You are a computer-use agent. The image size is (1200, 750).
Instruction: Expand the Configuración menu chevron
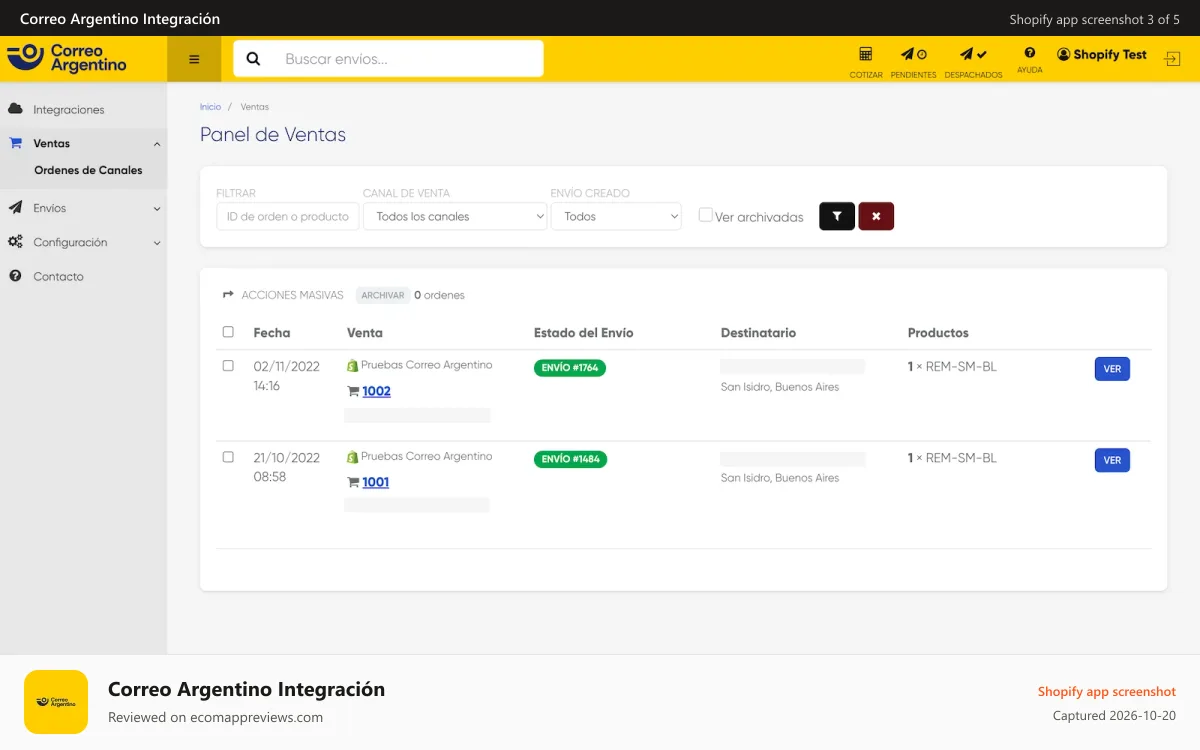point(157,243)
